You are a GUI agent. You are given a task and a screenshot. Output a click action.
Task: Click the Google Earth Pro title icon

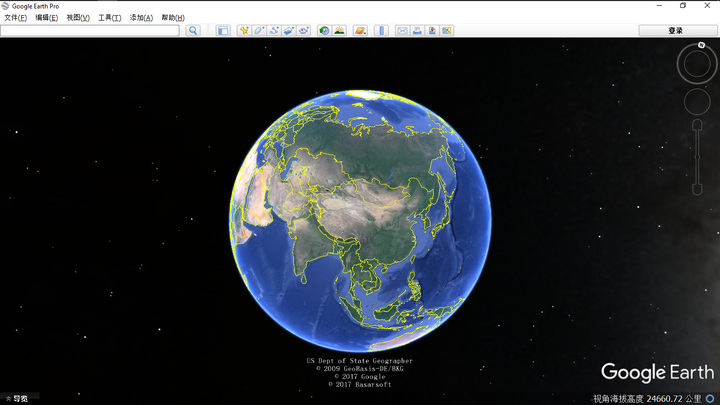pos(6,6)
